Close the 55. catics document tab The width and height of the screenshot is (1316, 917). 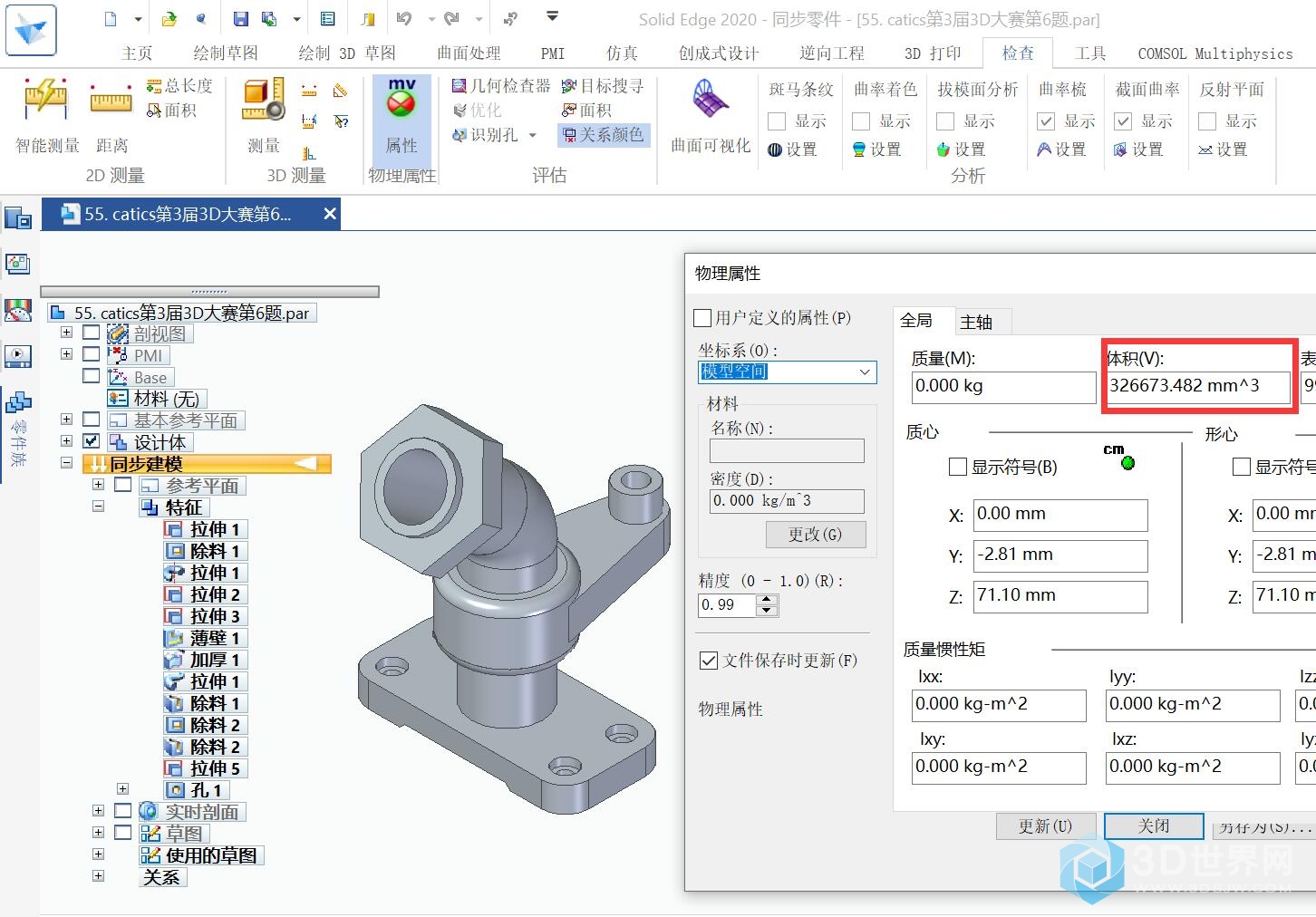(330, 214)
